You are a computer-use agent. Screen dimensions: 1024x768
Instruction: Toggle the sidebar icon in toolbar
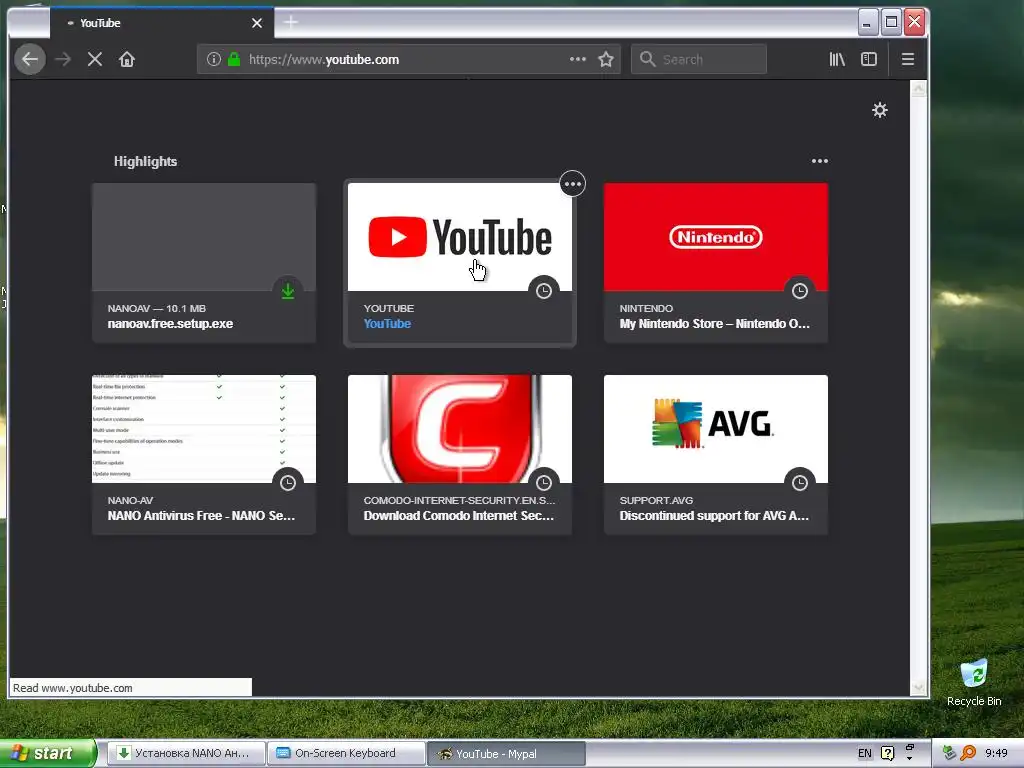[869, 59]
